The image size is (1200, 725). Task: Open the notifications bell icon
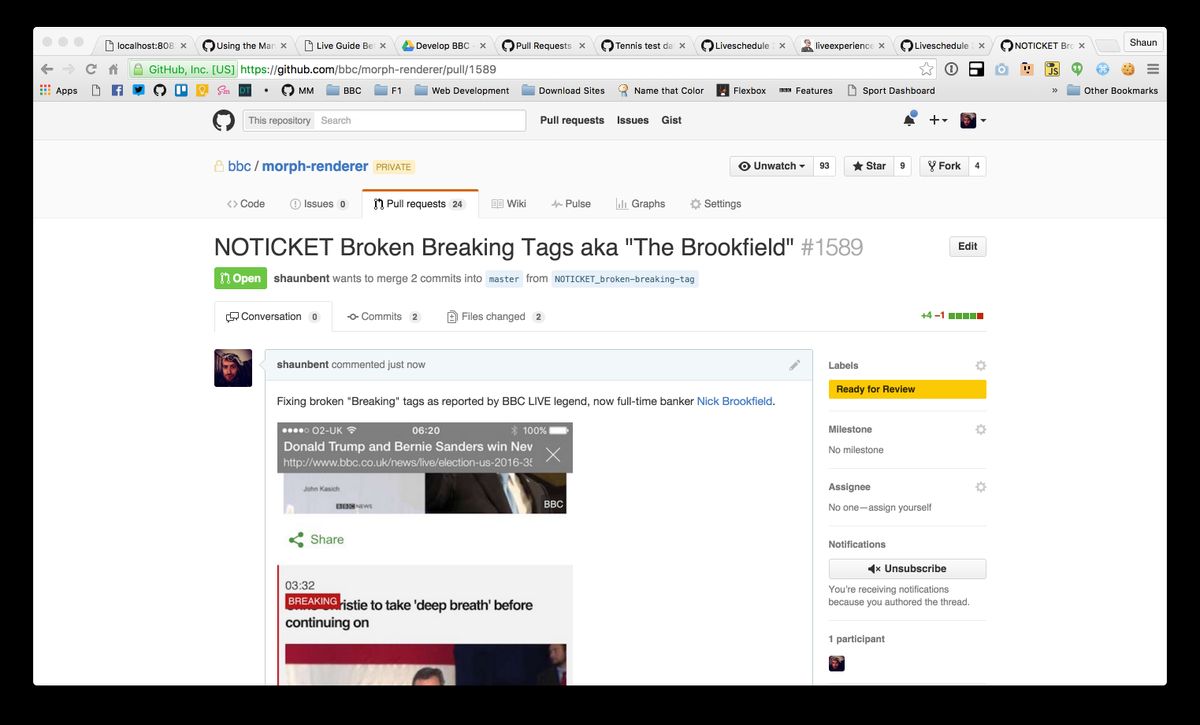click(x=909, y=120)
